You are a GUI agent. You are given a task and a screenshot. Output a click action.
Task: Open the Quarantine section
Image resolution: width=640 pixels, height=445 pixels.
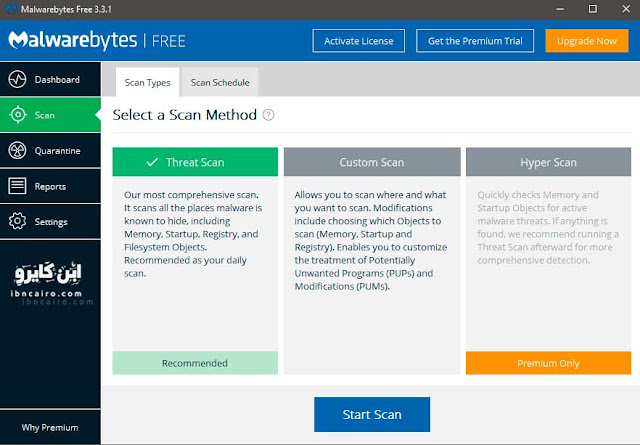[x=50, y=150]
